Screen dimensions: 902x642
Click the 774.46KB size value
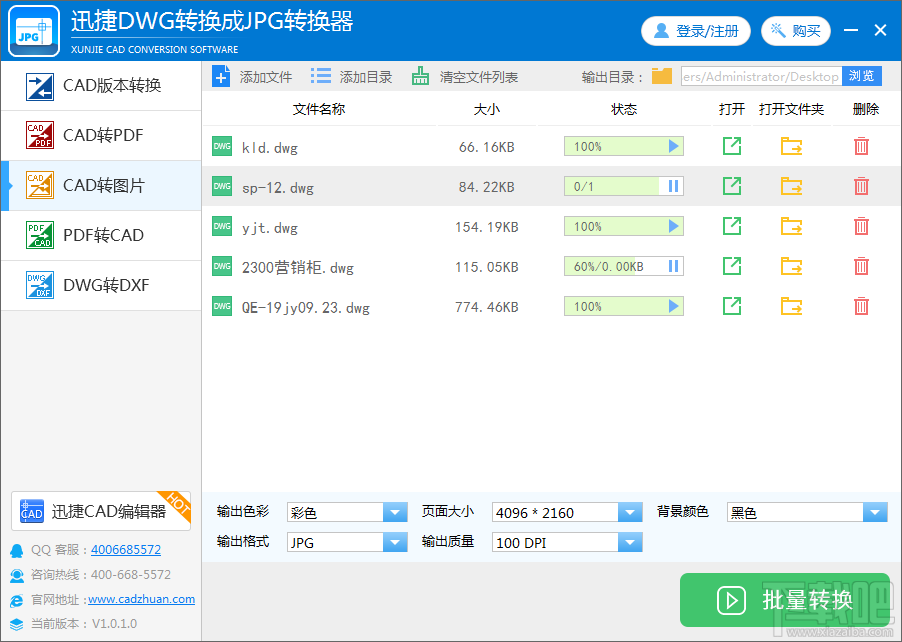pos(487,307)
